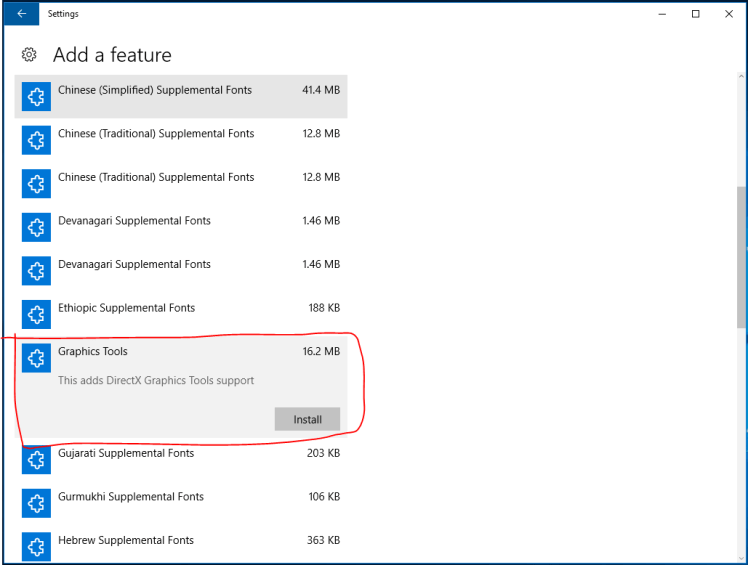Click the back arrow in title bar

[21, 14]
